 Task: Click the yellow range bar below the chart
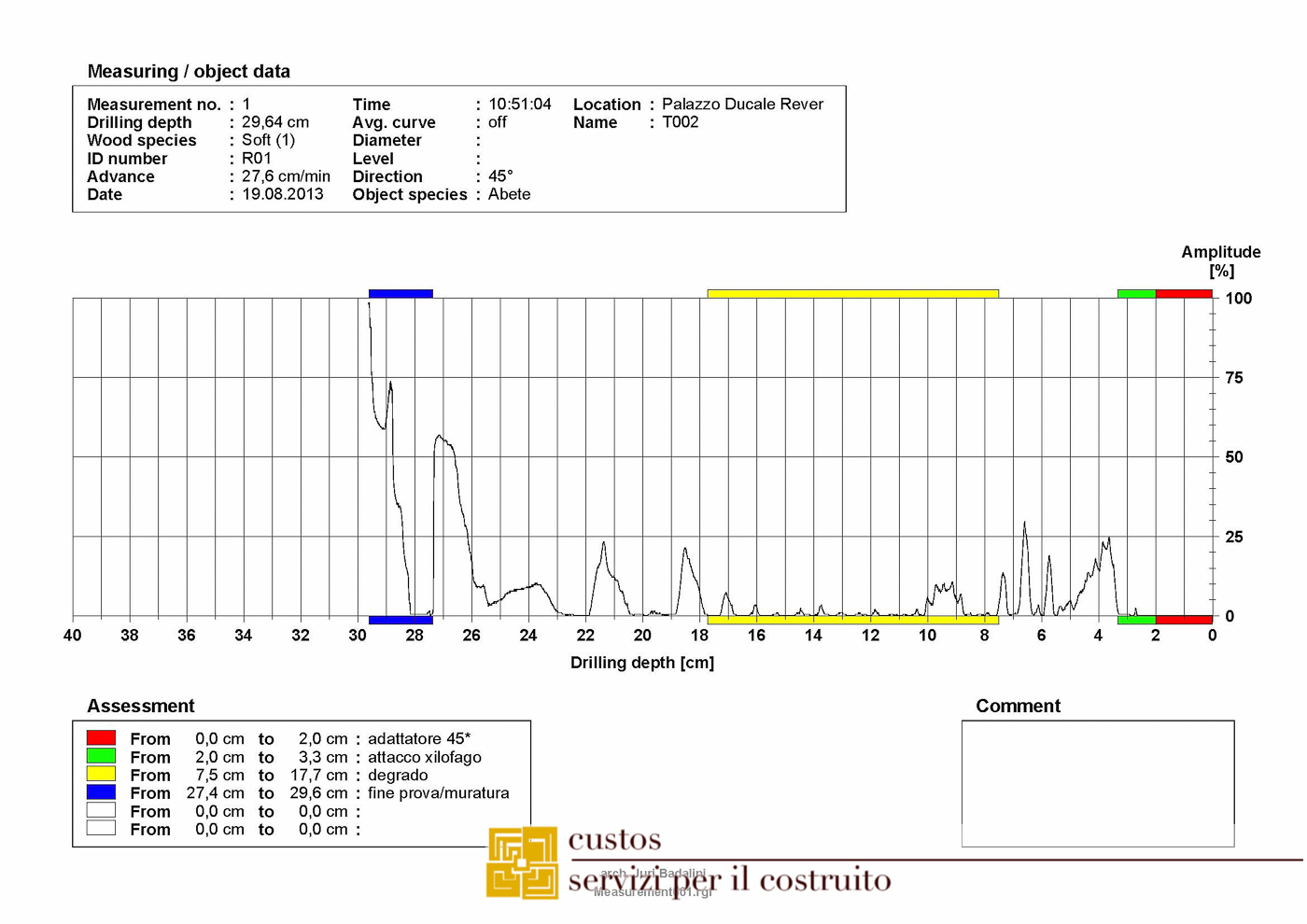pos(852,620)
